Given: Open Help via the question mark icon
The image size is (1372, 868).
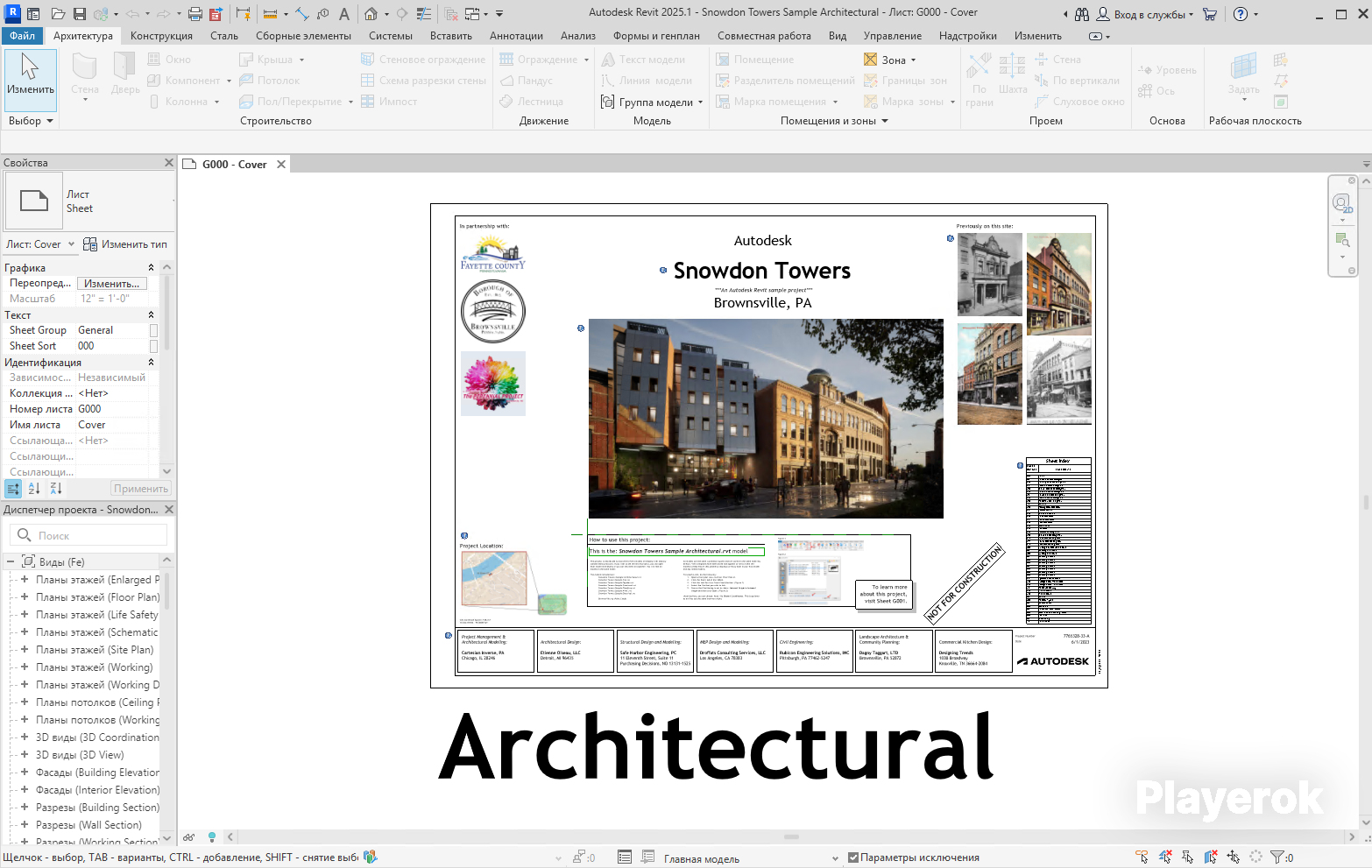Looking at the screenshot, I should tap(1241, 14).
